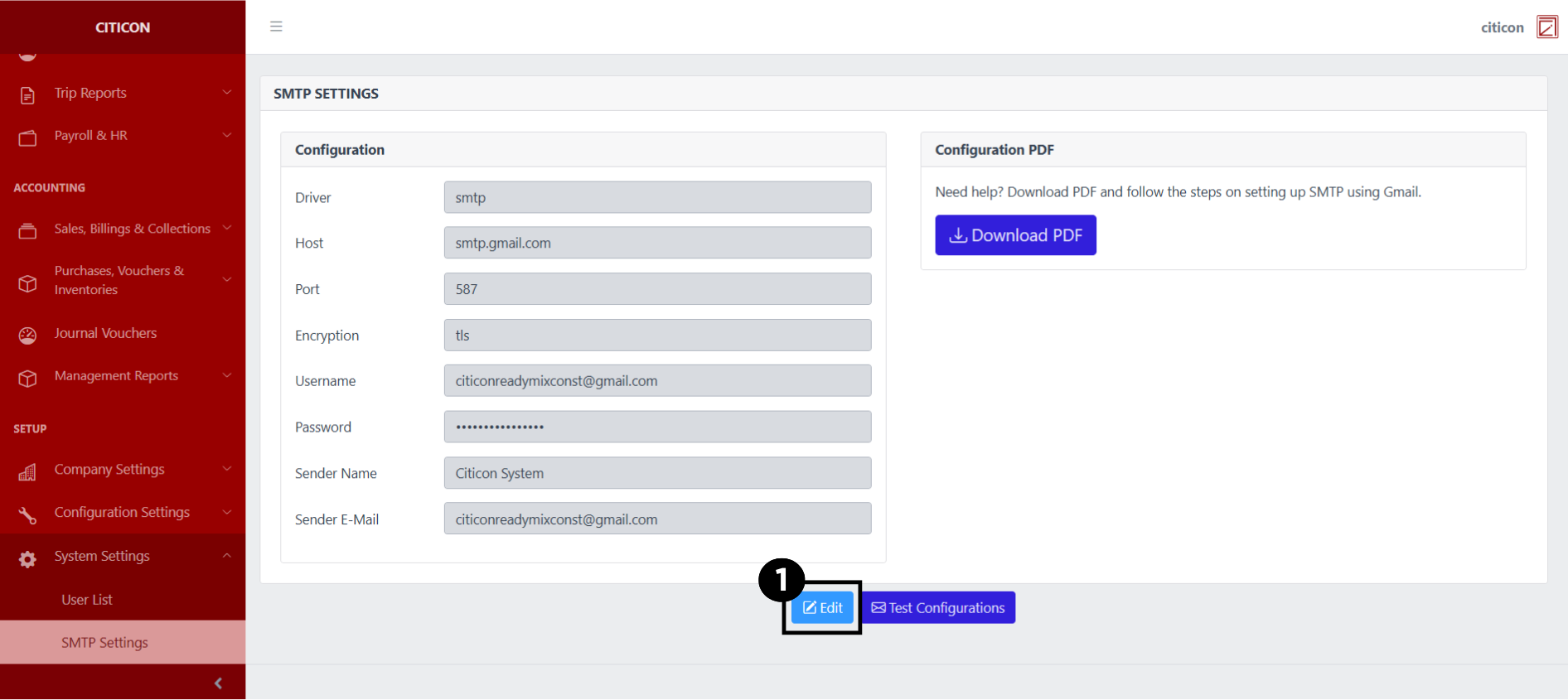This screenshot has height=700, width=1568.
Task: Click the CITICON brand logo text
Action: point(123,27)
